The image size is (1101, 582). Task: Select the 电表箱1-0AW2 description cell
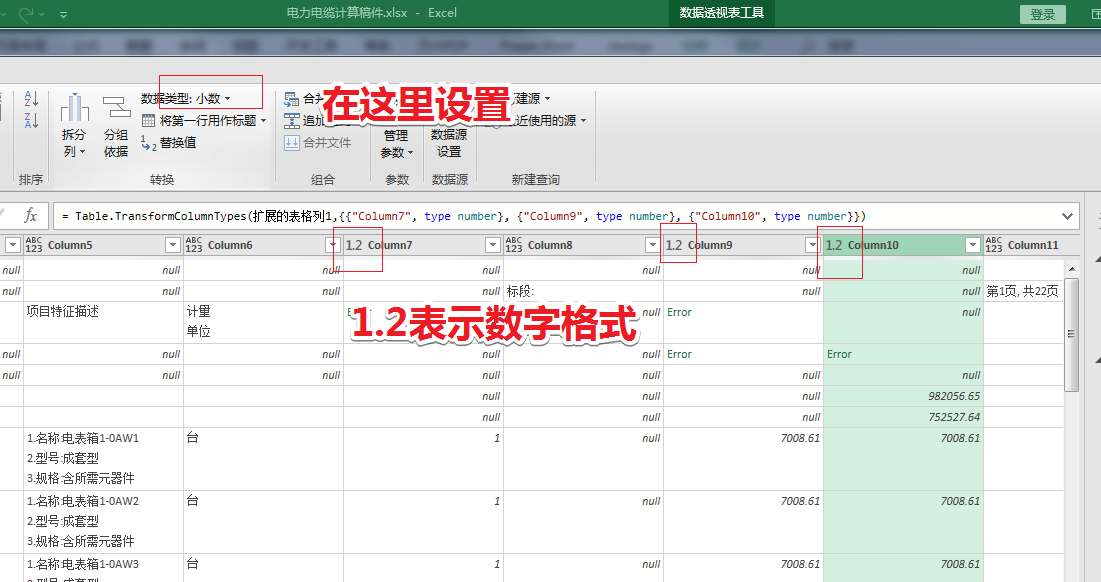103,522
